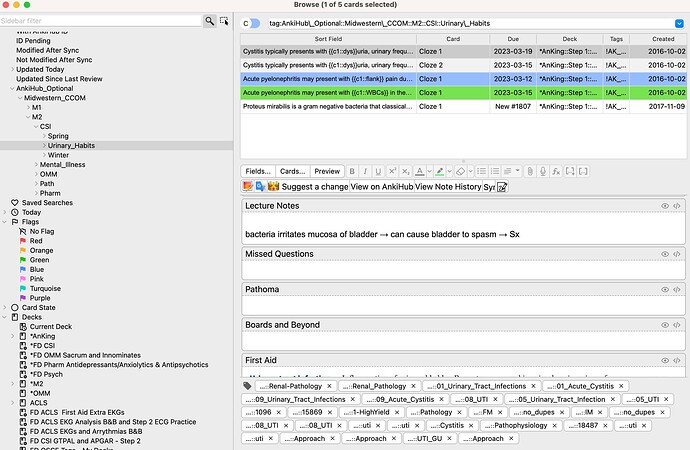Open the highlight color picker dropdown arrow
The height and width of the screenshot is (450, 690).
449,172
